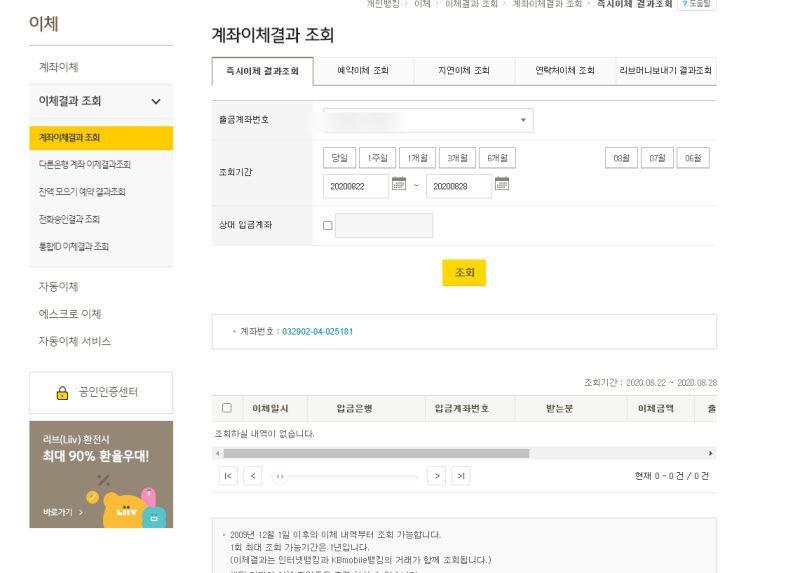This screenshot has width=800, height=573.
Task: Set period to 1개월
Action: (x=417, y=158)
